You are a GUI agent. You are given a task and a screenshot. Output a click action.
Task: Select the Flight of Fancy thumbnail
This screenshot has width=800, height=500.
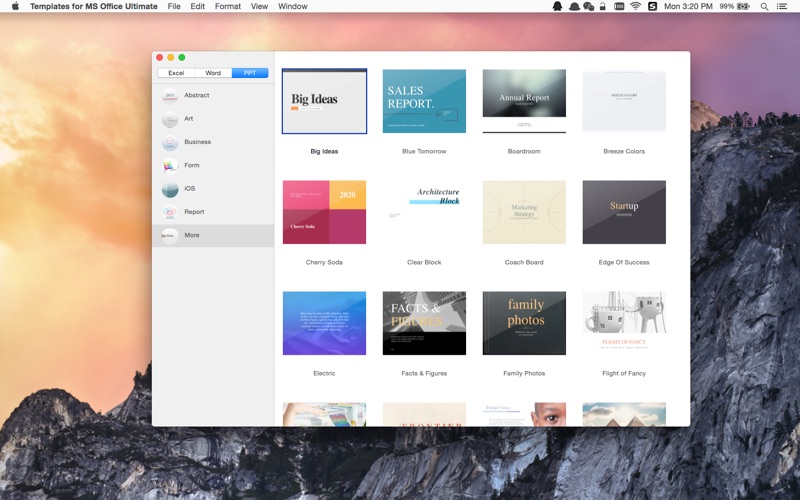(624, 323)
